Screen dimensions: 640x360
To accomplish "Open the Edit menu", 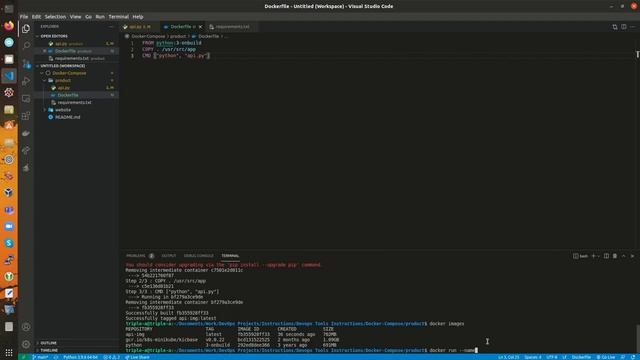I will pyautogui.click(x=36, y=17).
